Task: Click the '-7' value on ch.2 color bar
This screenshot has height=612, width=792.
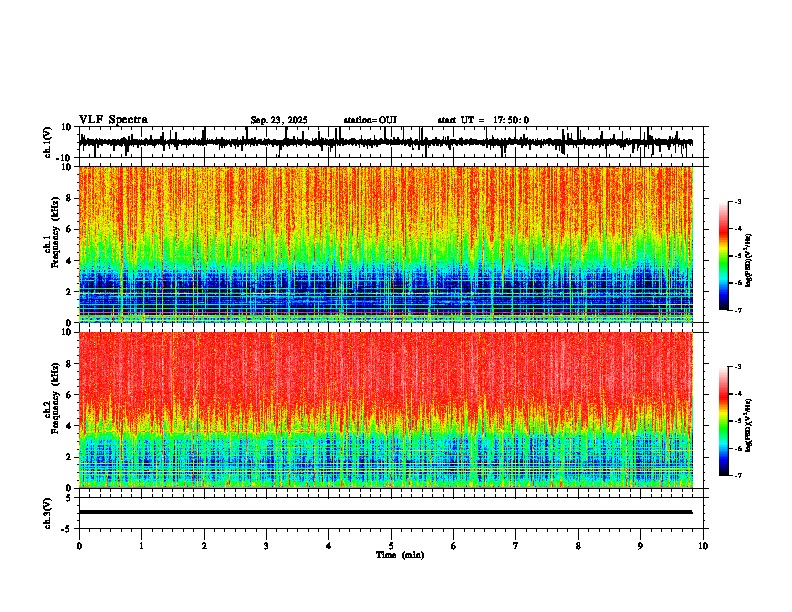Action: pos(737,476)
